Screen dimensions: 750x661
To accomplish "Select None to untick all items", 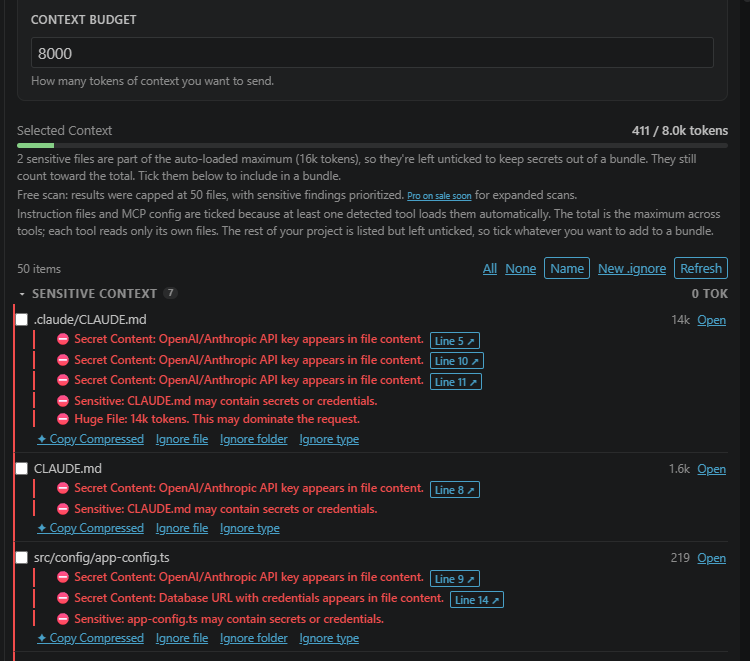I will point(520,268).
